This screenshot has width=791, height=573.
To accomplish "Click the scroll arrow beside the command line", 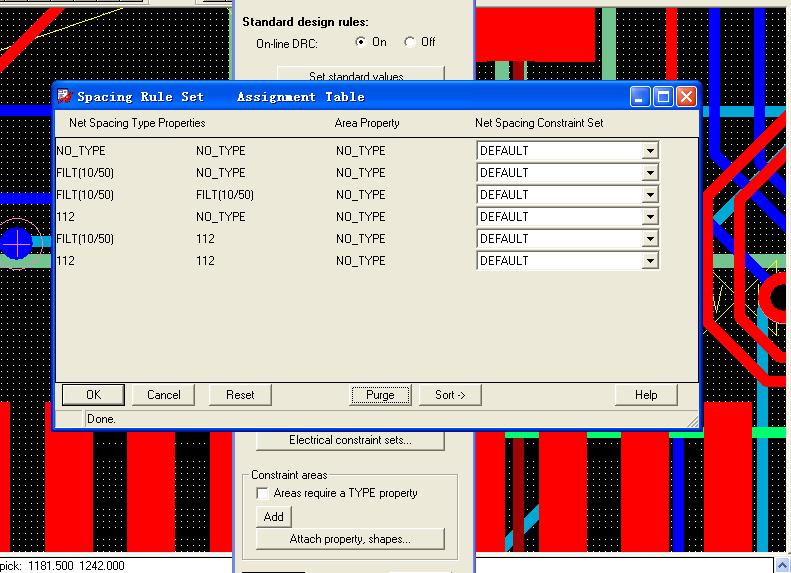I will (782, 565).
